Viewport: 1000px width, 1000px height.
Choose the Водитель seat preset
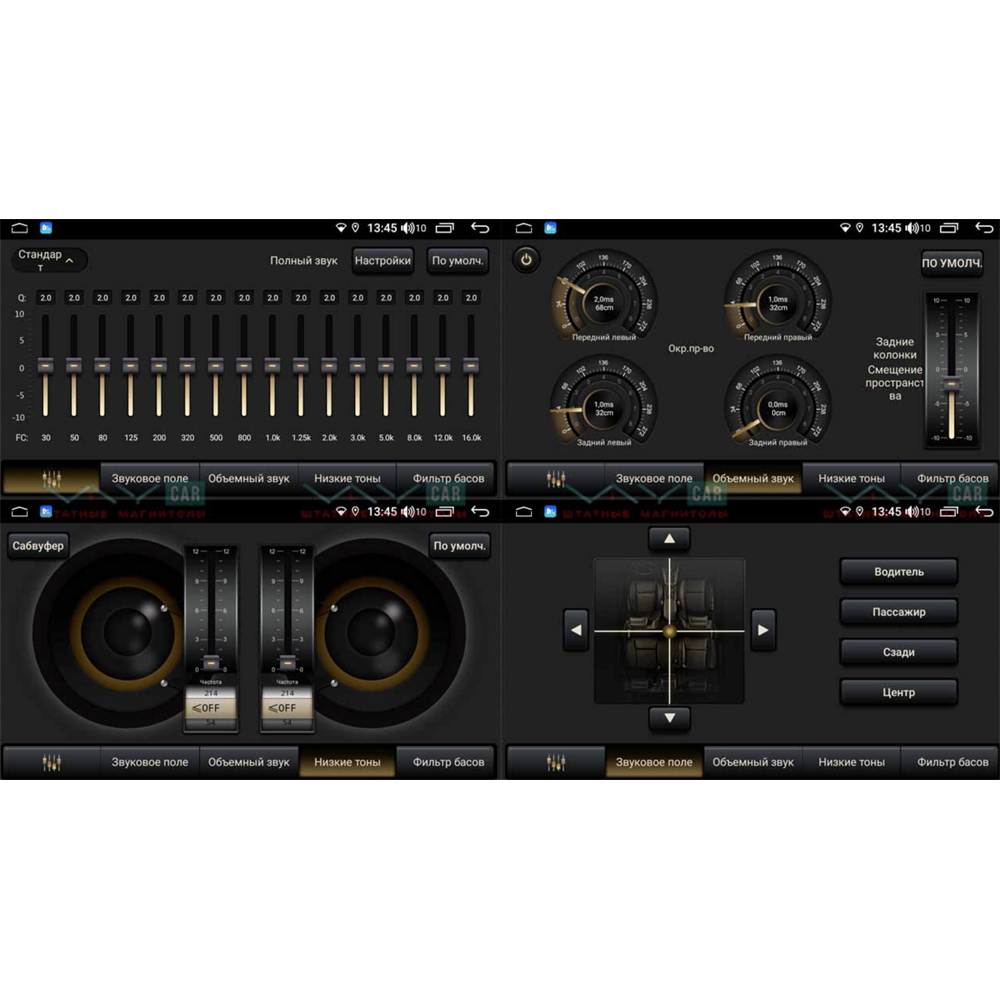(899, 572)
